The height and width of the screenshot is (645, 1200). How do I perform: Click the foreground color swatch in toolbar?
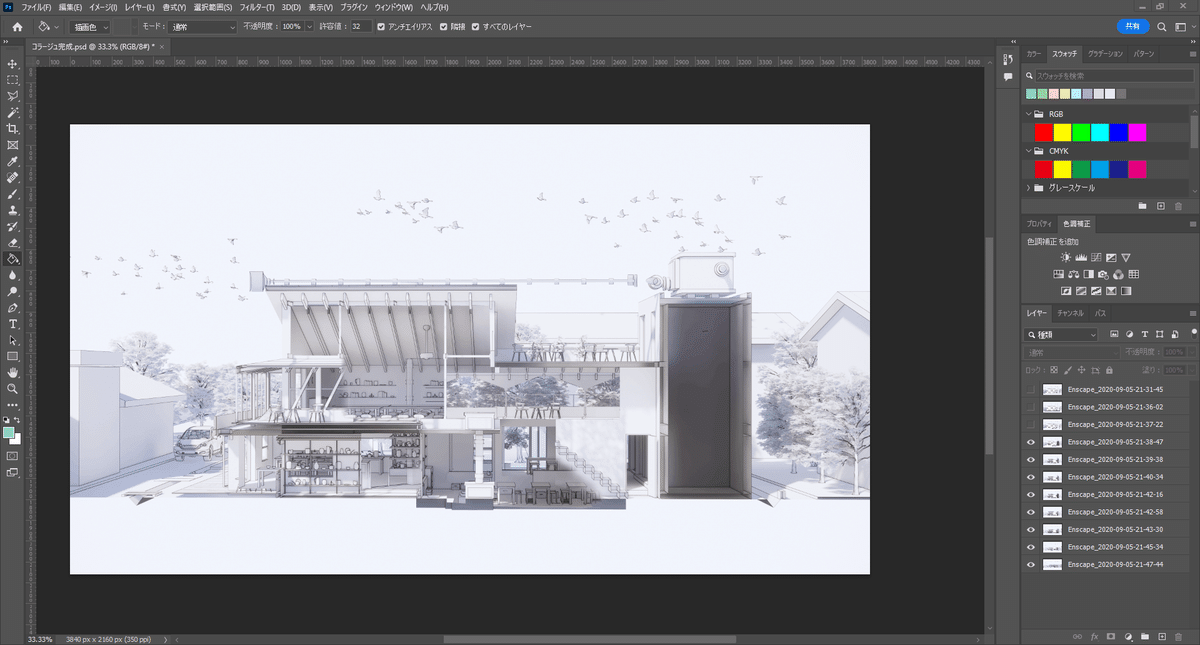point(9,433)
